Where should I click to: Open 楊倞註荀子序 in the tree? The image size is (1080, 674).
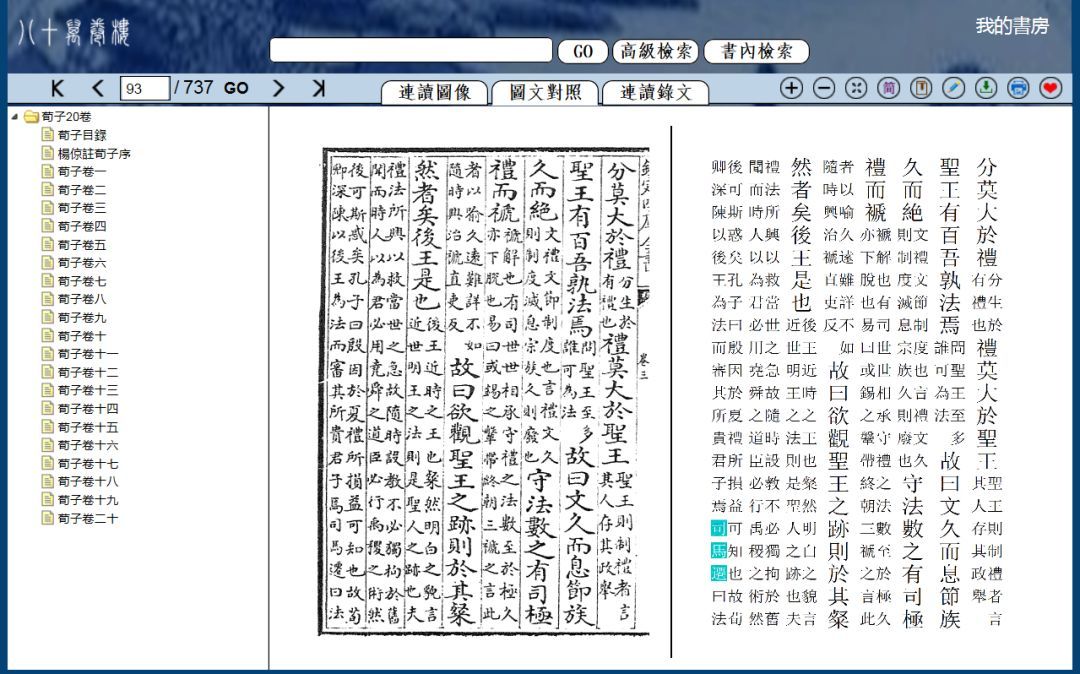point(93,154)
